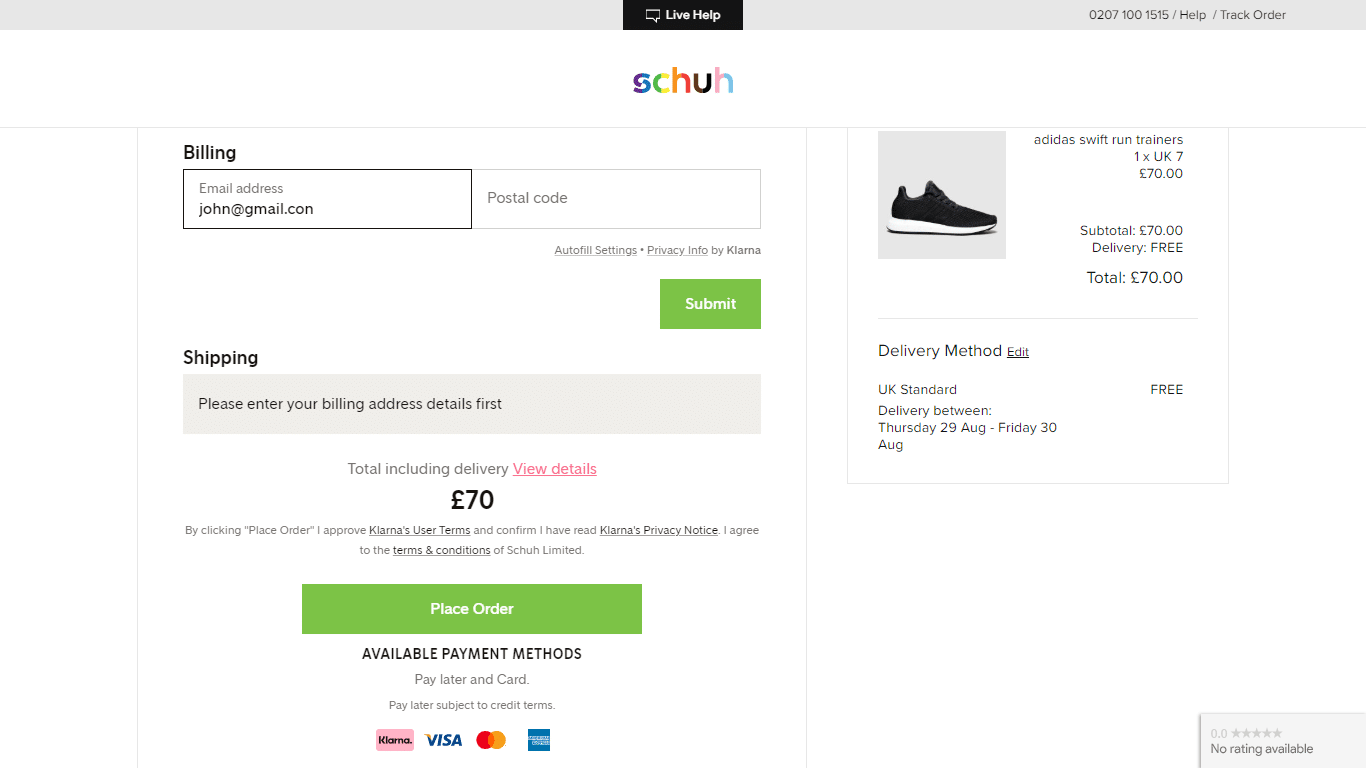Open the Help page from the header
Image resolution: width=1366 pixels, height=768 pixels.
(x=1193, y=15)
